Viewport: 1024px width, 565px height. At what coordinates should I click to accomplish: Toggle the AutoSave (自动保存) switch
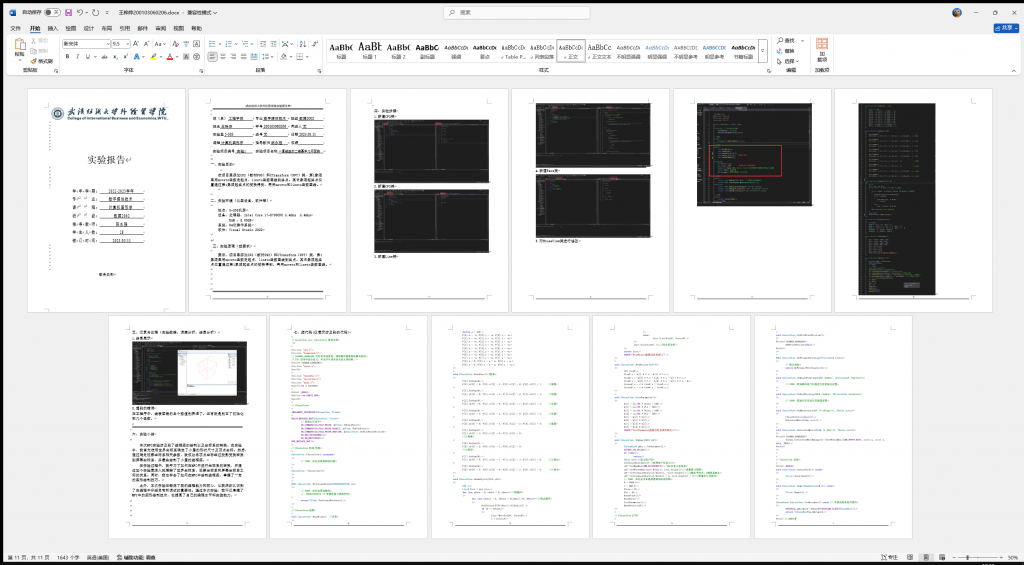tap(51, 12)
